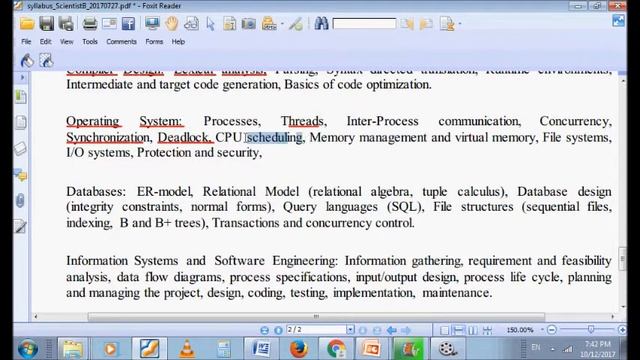Switch to Facing pages layout
Screen dimensions: 640x360
[473, 330]
